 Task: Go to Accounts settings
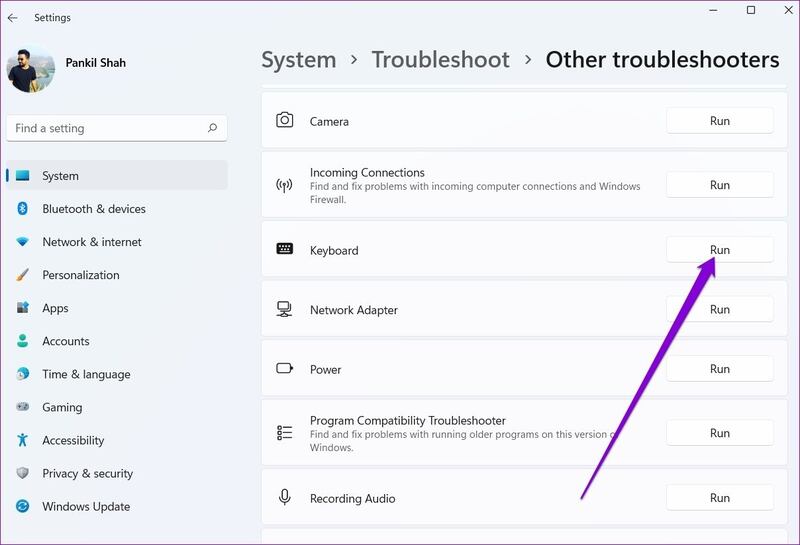tap(65, 341)
